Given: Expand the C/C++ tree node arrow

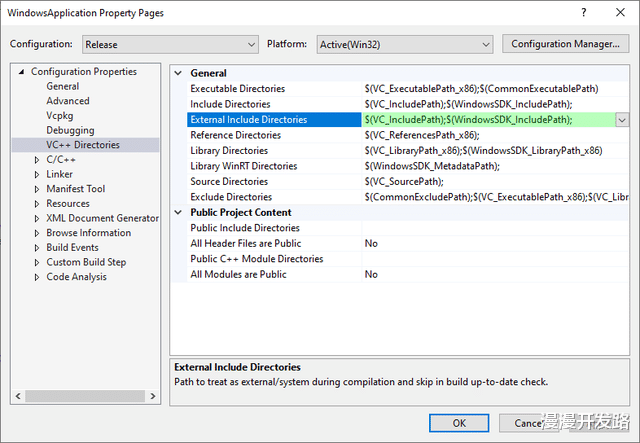Looking at the screenshot, I should (37, 160).
